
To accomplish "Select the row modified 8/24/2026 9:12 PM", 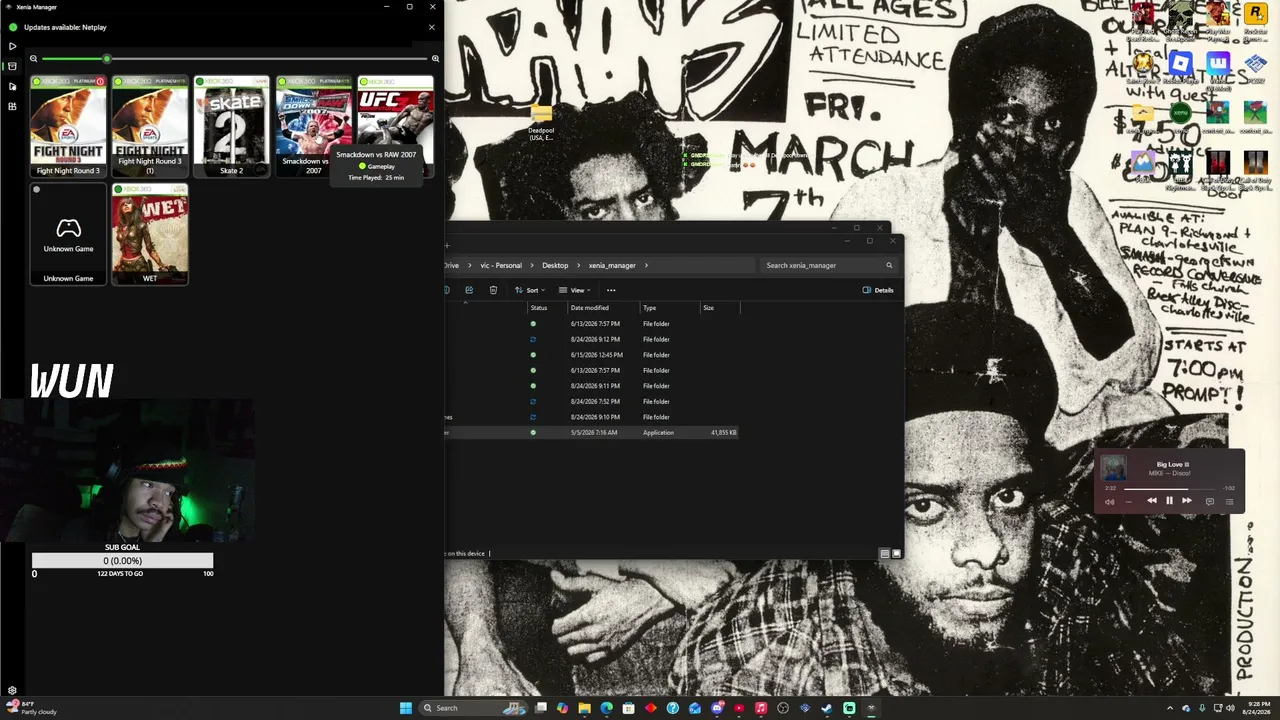I will [592, 339].
